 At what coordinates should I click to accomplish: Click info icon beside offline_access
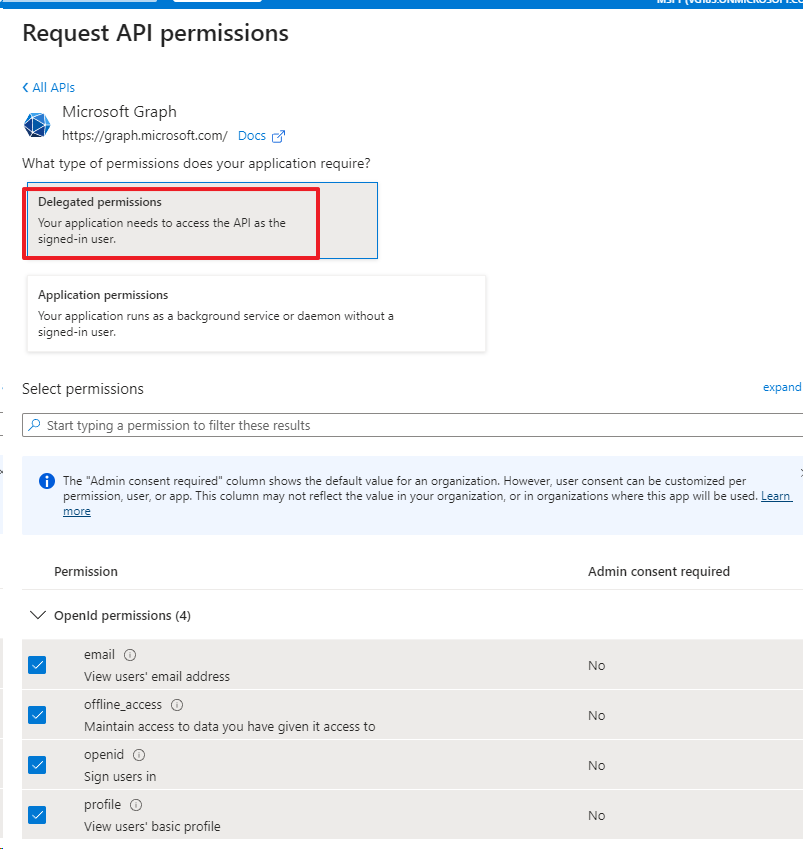(177, 705)
